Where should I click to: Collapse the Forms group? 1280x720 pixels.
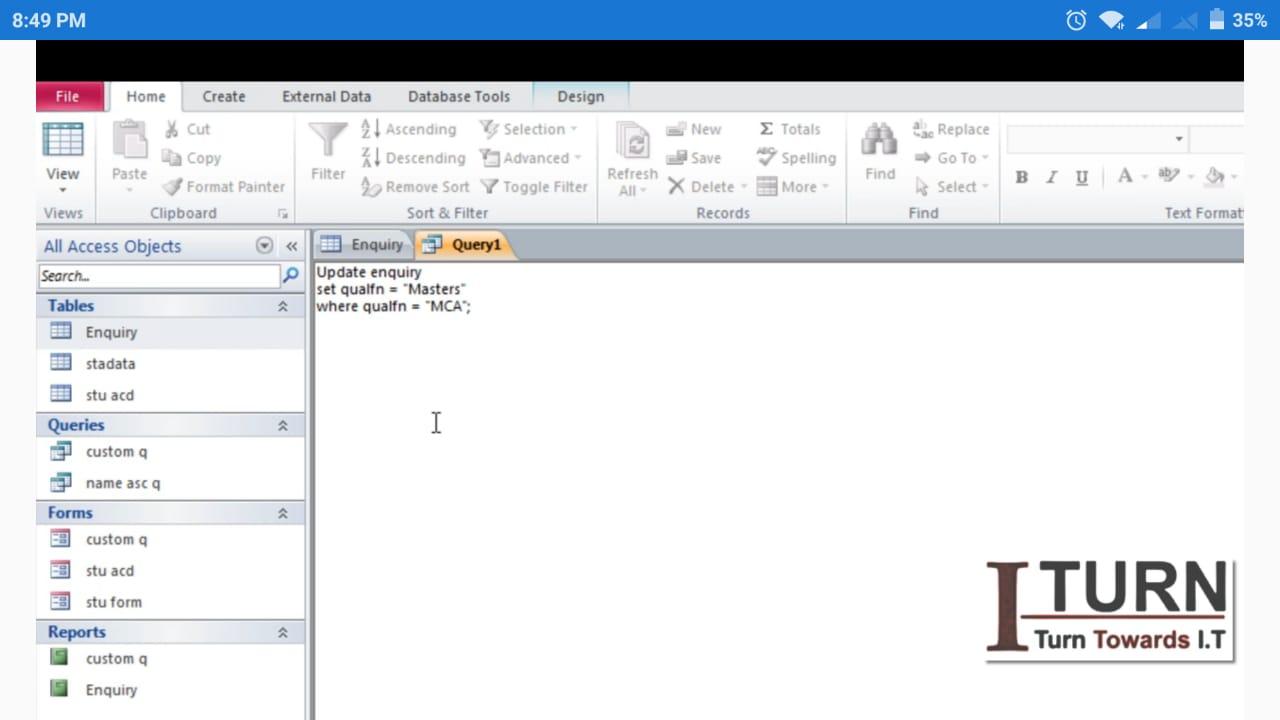pos(283,513)
